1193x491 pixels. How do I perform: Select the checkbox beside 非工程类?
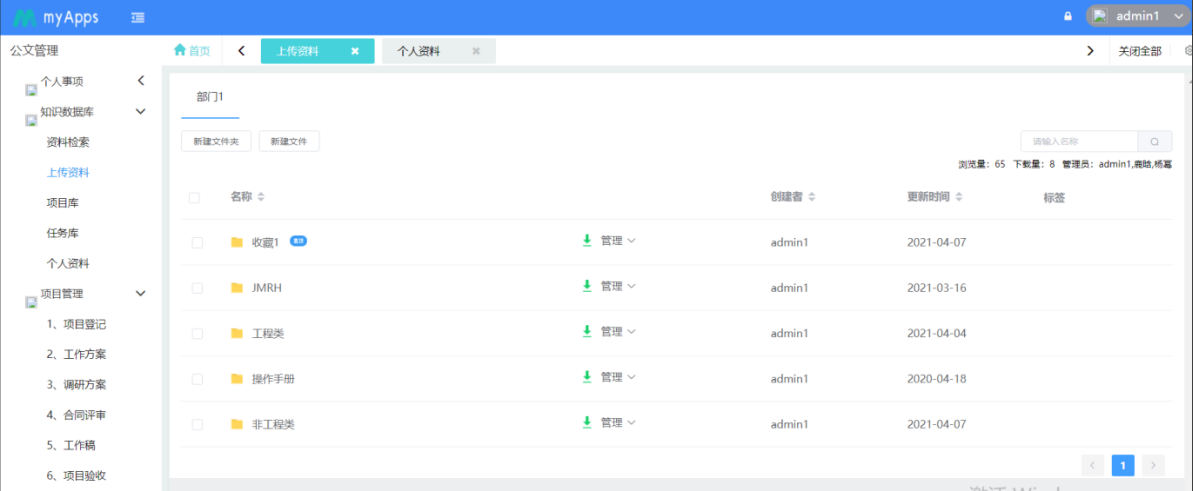tap(197, 424)
